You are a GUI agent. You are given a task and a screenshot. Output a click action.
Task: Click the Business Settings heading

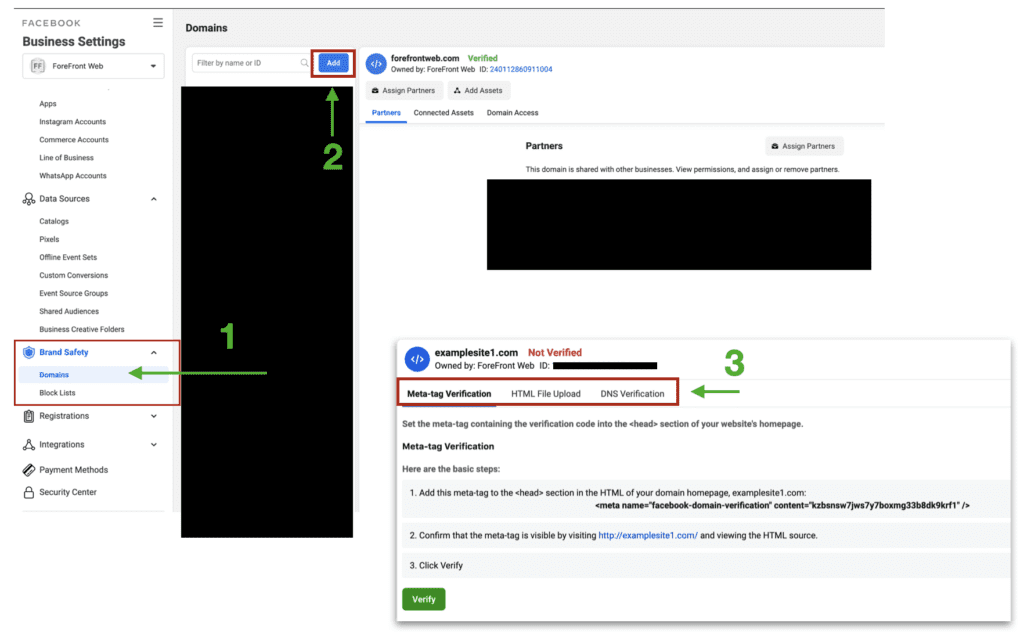tap(74, 42)
